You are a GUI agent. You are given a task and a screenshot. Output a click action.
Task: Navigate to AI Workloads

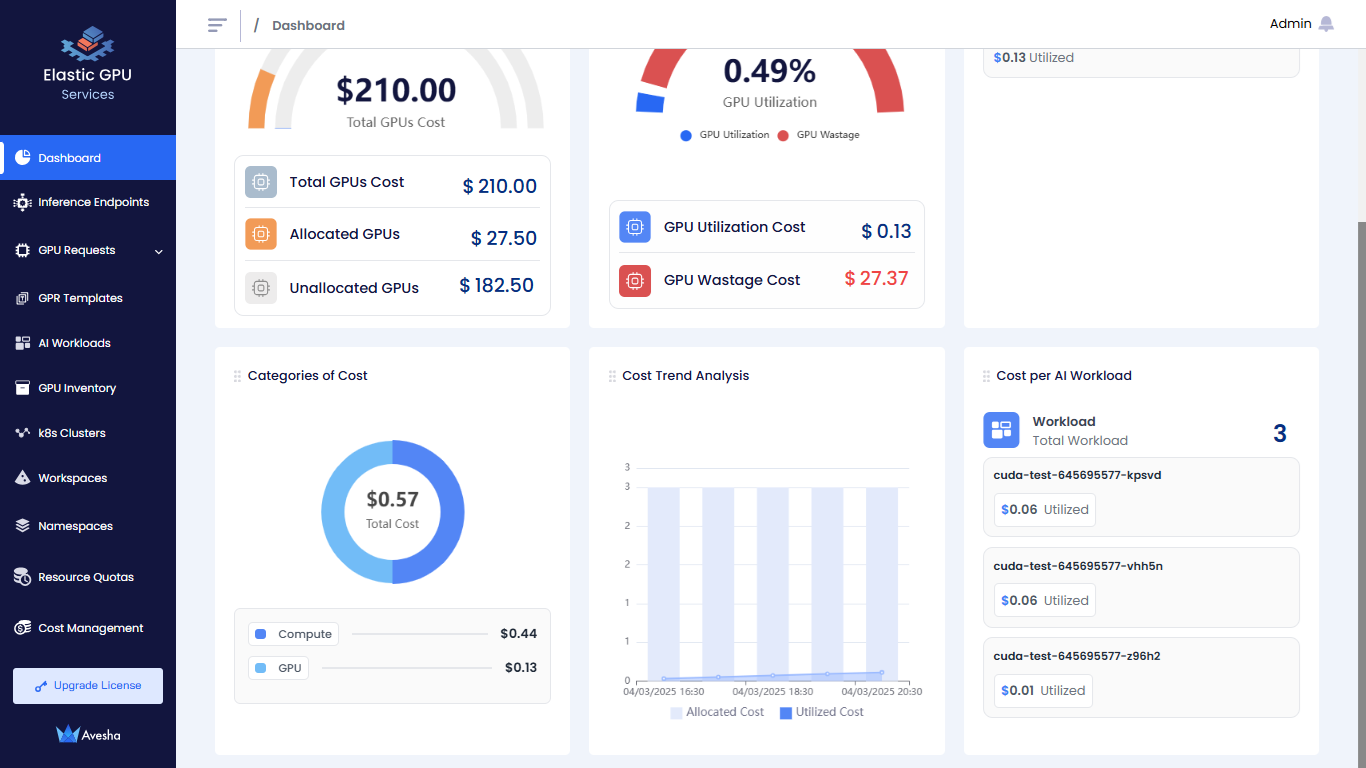coord(88,343)
